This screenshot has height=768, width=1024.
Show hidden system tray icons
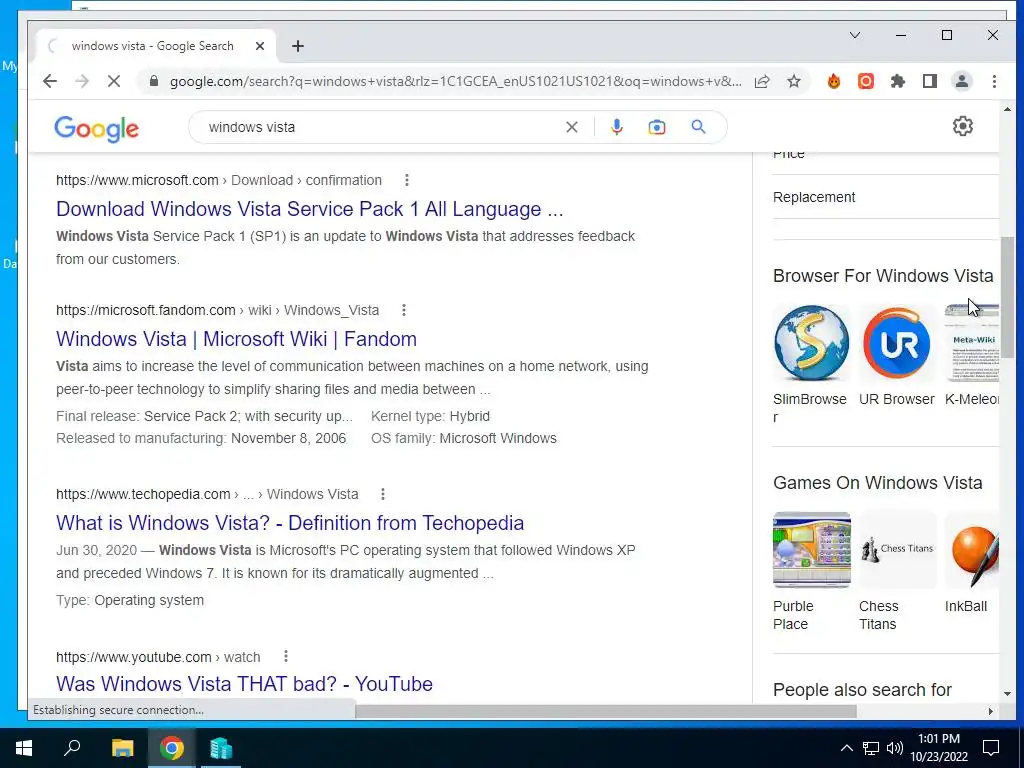point(846,748)
